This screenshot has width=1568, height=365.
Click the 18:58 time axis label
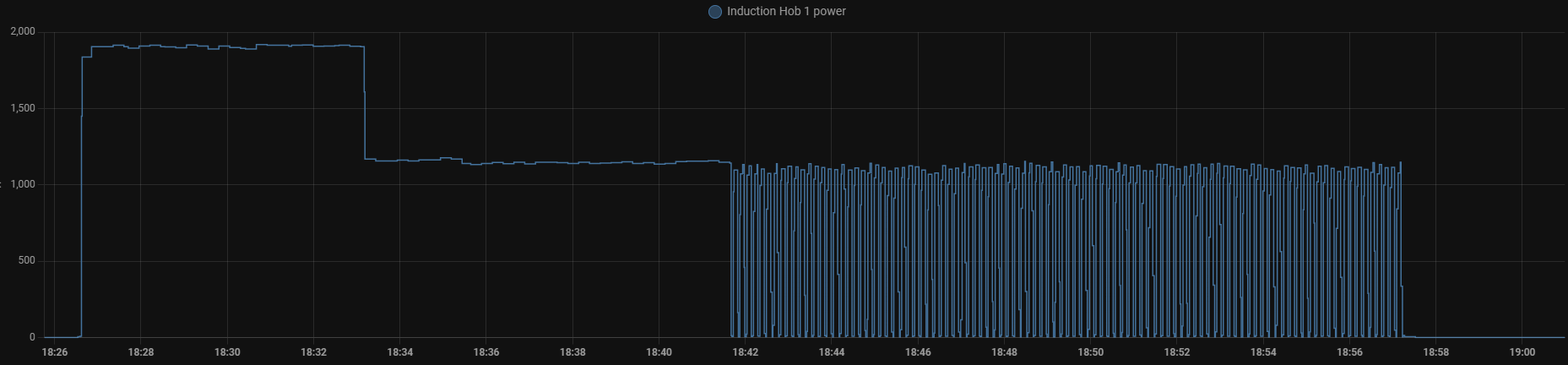1435,352
